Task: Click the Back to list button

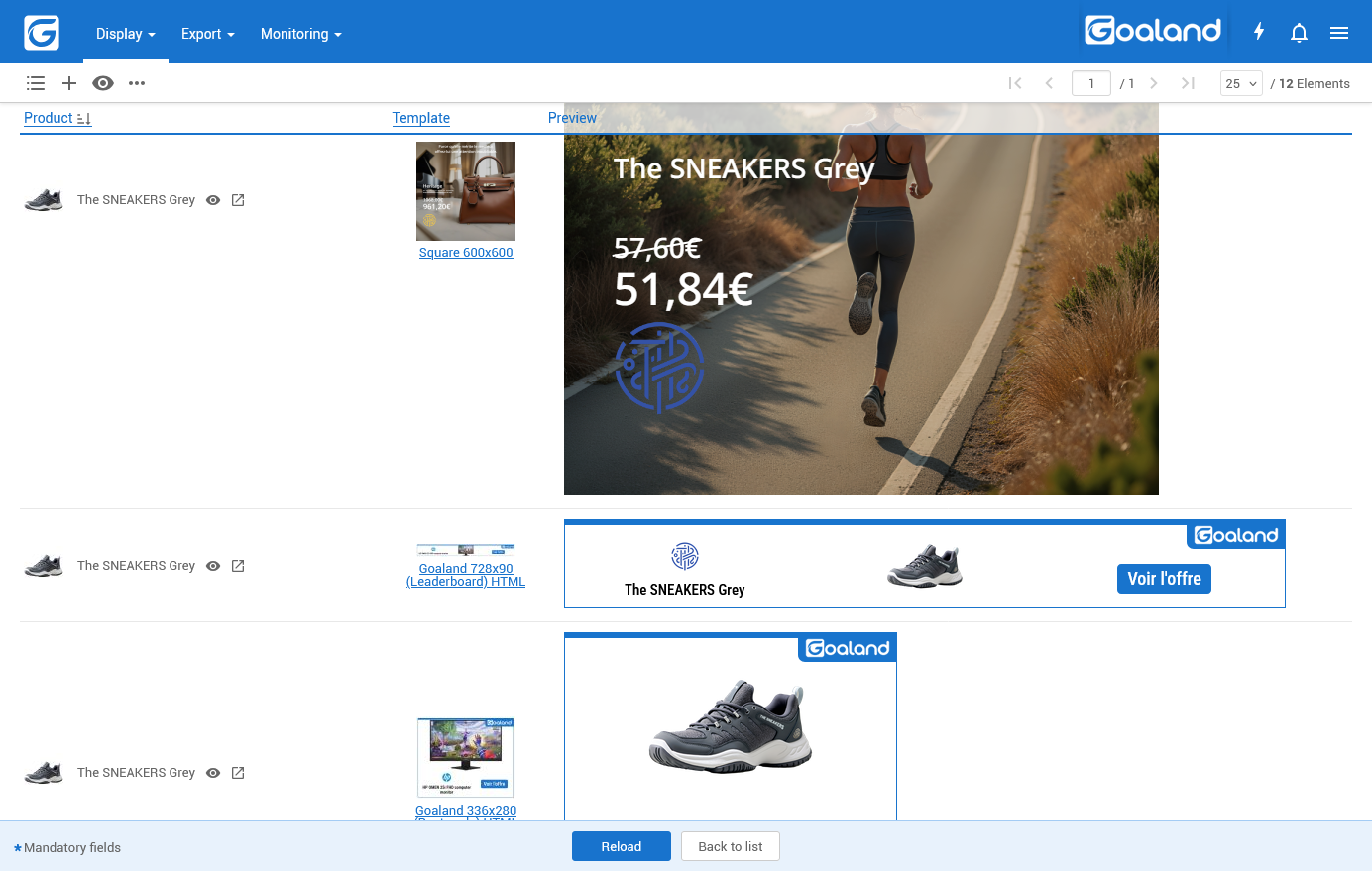Action: [x=731, y=846]
